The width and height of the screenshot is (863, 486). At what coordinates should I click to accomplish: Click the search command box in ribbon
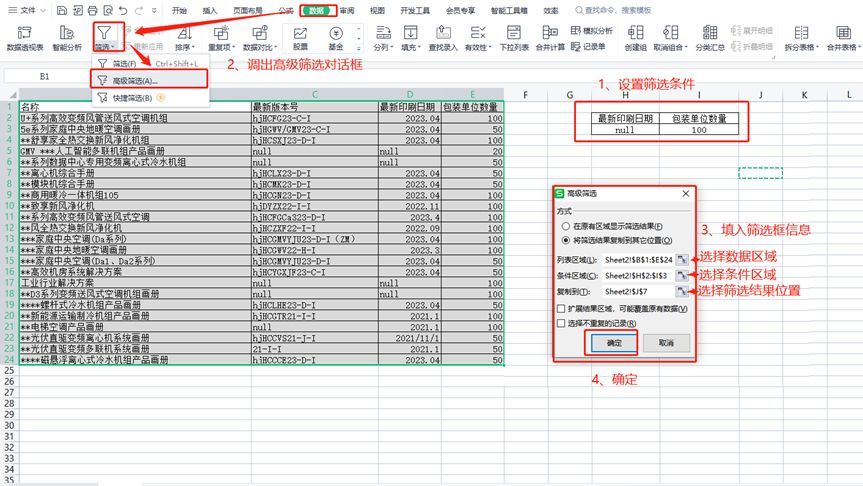[613, 10]
